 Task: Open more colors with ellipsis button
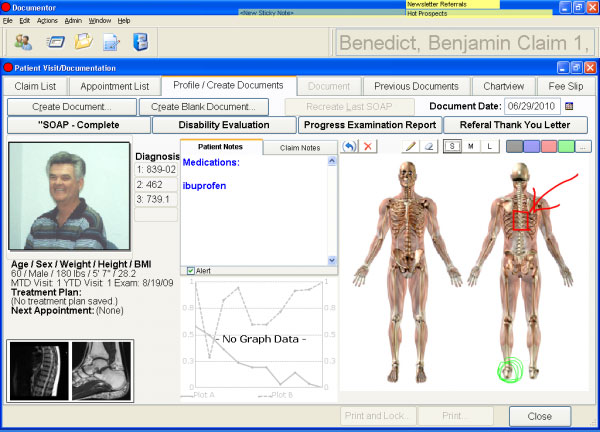[x=583, y=147]
